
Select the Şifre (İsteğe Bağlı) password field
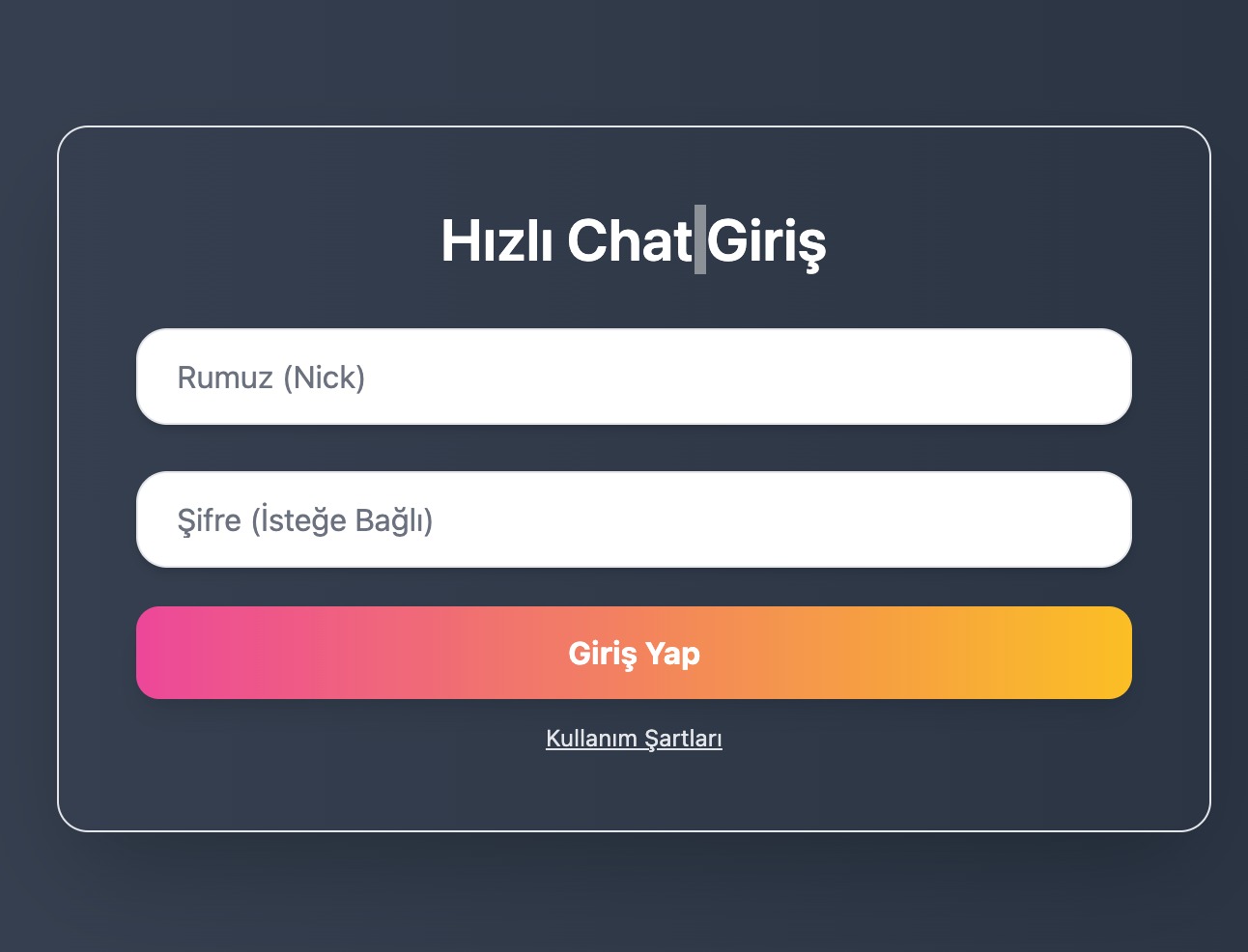(634, 519)
